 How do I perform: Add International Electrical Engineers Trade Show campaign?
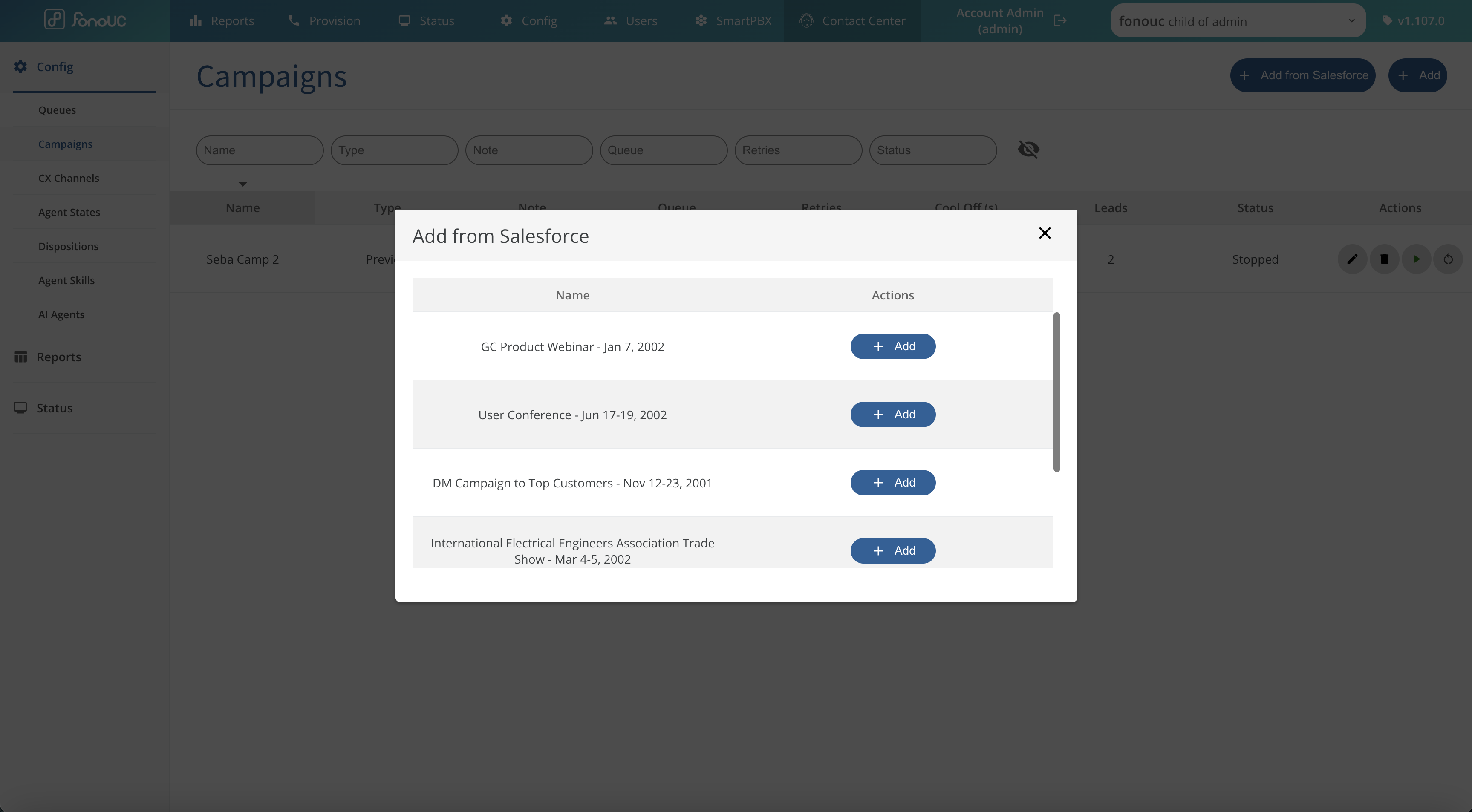[892, 550]
